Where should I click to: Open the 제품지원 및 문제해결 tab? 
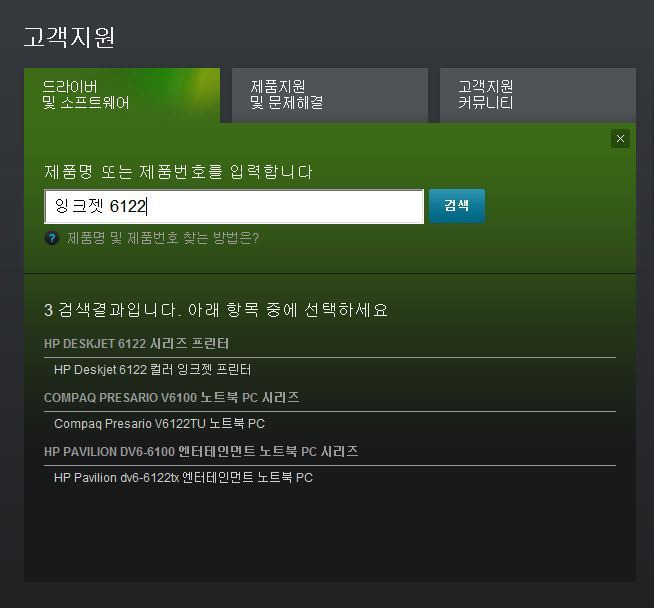click(330, 95)
